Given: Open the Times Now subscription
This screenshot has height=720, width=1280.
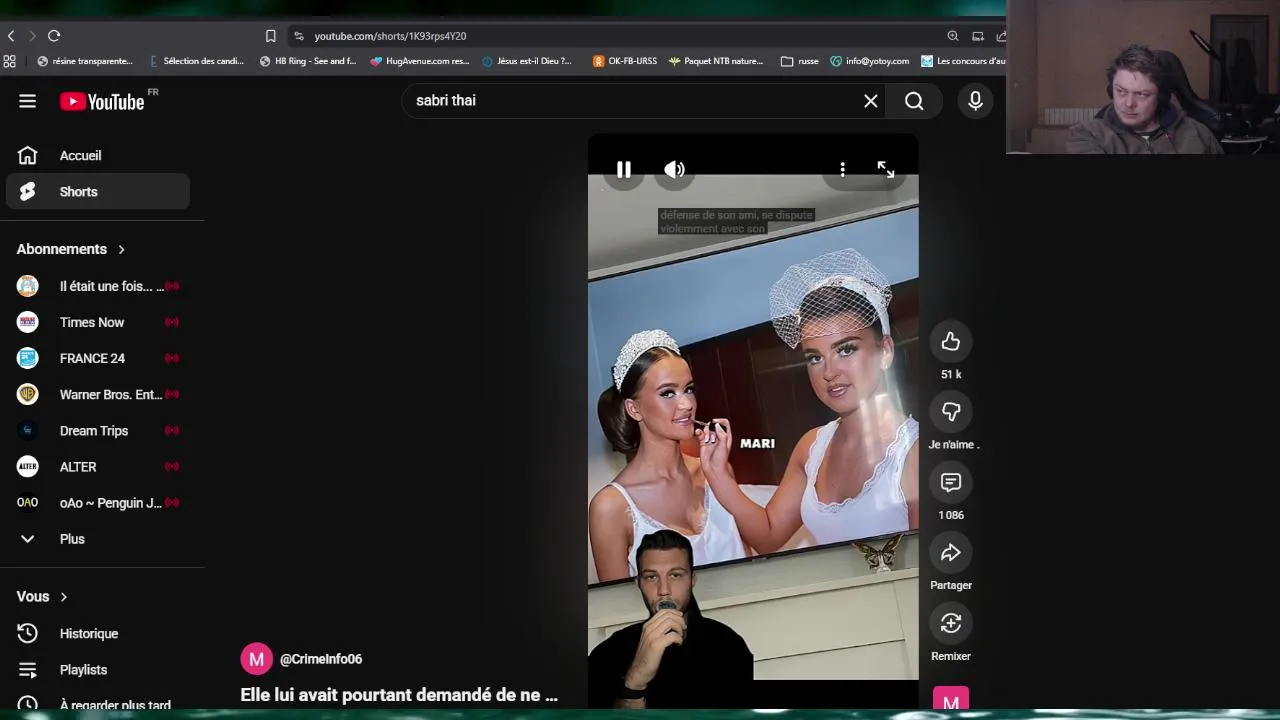Looking at the screenshot, I should point(98,322).
